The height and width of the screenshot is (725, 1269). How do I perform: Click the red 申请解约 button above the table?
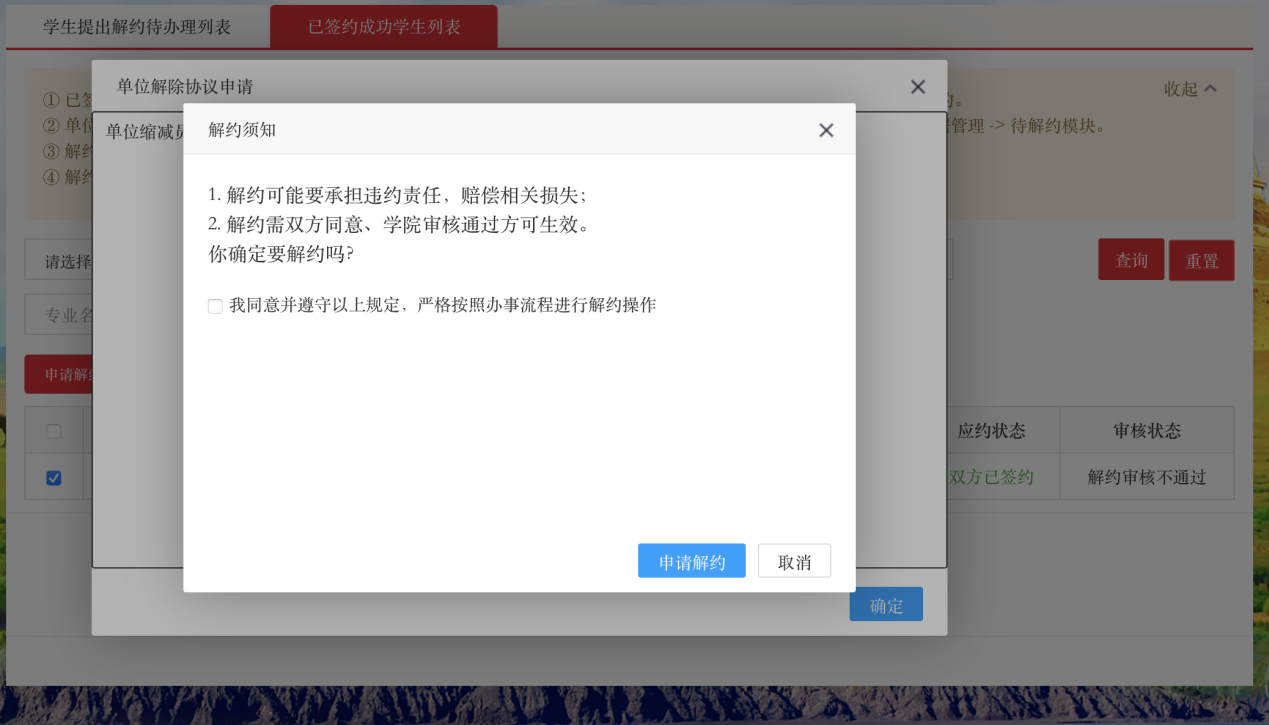point(60,375)
